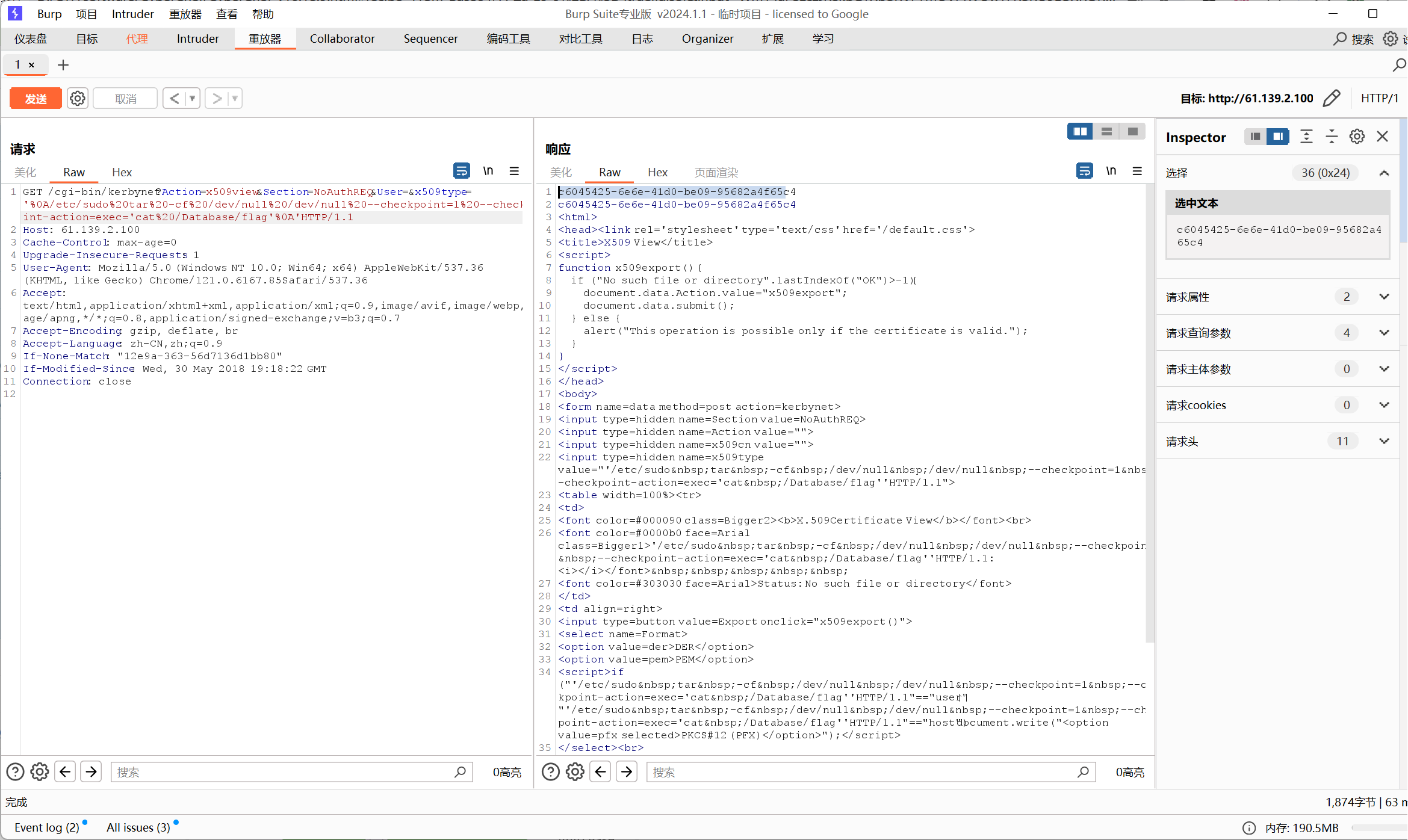Open response pane hamburger menu
Image resolution: width=1408 pixels, height=840 pixels.
(1137, 171)
